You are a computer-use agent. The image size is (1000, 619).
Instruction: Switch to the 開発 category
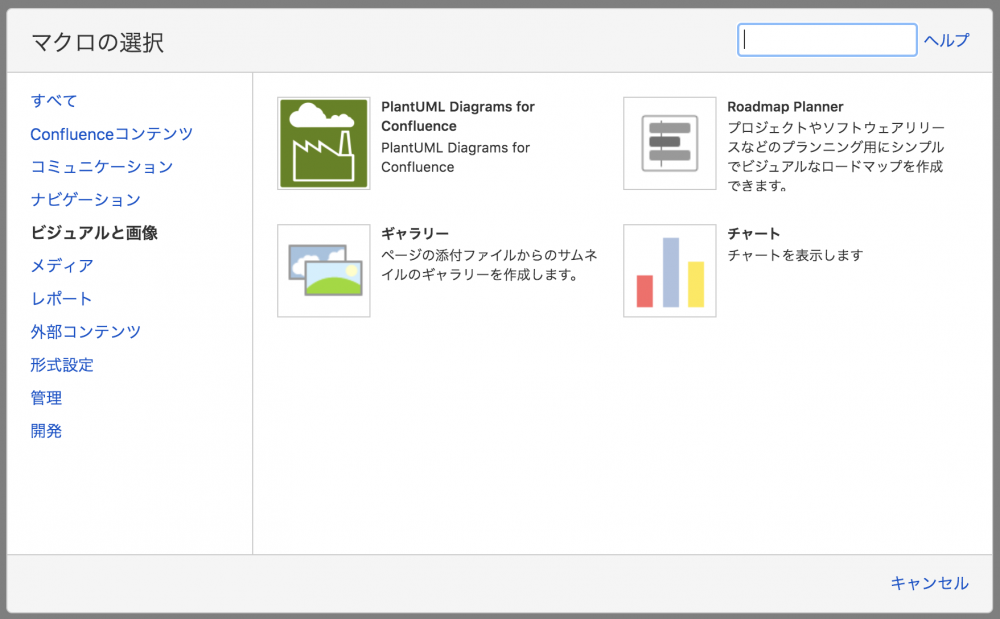click(x=47, y=432)
